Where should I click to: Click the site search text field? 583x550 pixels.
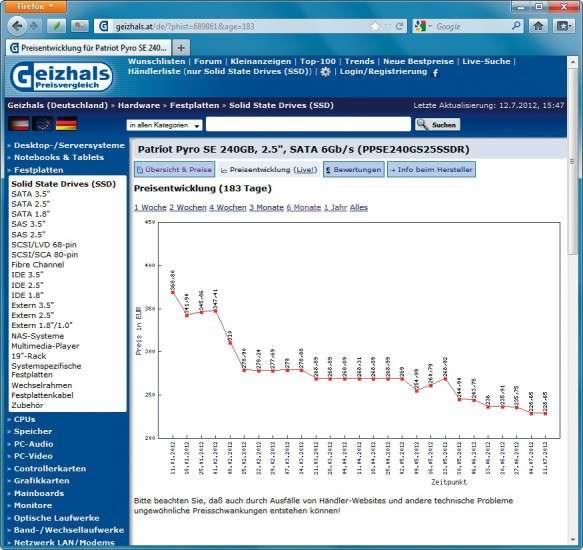(308, 124)
